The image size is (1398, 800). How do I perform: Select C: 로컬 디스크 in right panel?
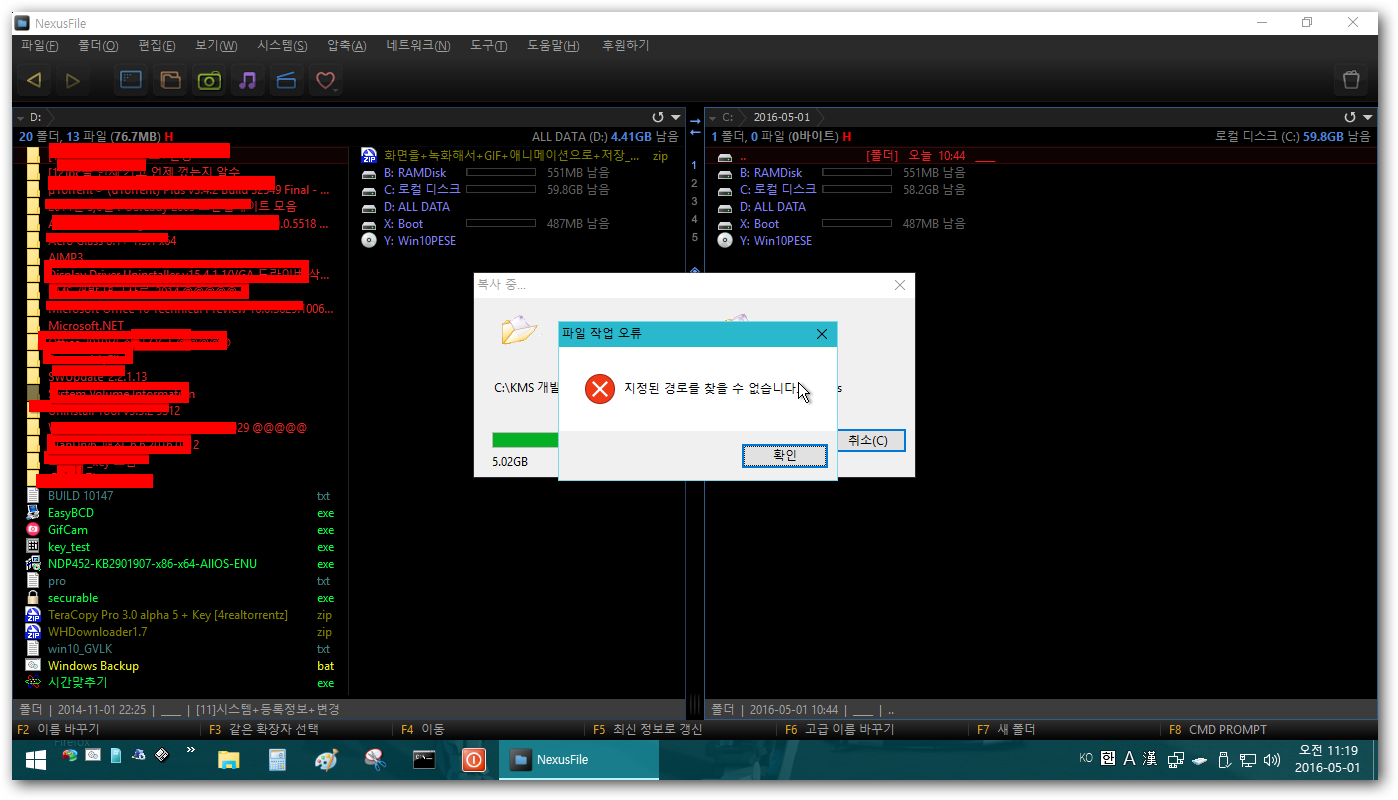click(777, 190)
